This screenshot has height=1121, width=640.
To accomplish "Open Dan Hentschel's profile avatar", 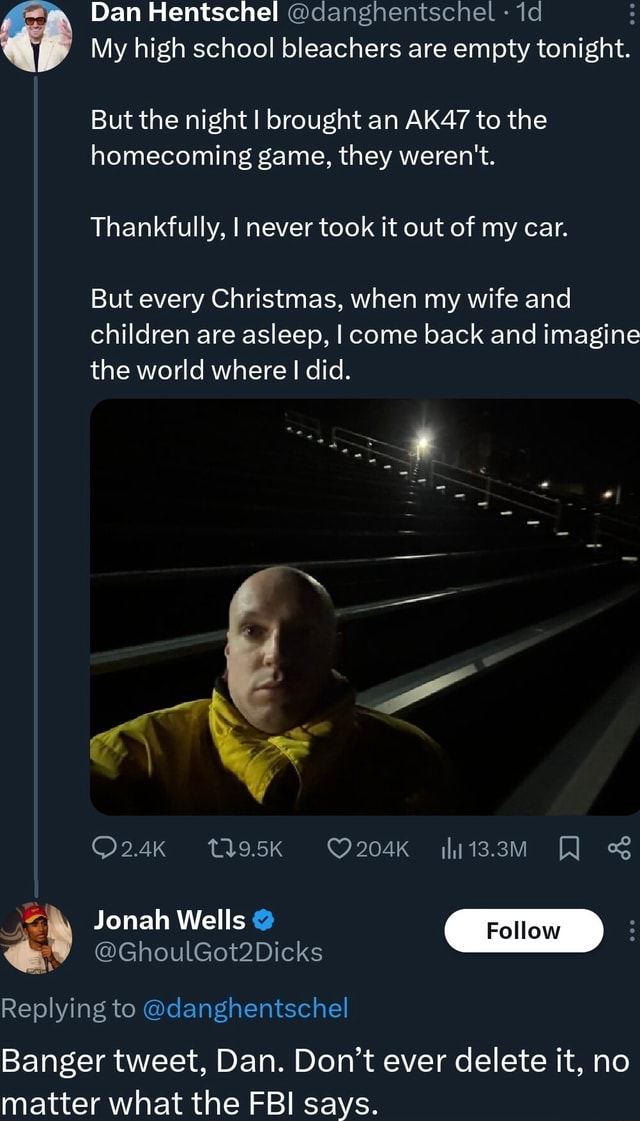I will (37, 35).
